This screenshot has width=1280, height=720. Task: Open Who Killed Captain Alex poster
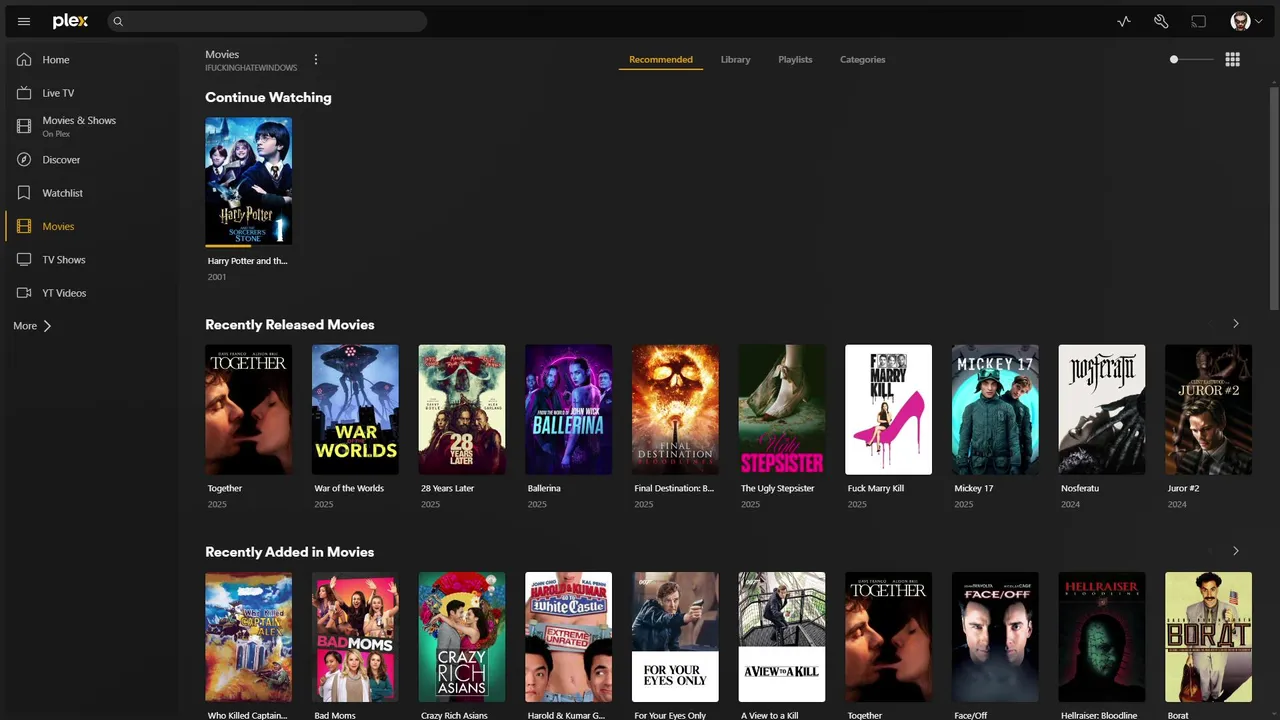248,637
